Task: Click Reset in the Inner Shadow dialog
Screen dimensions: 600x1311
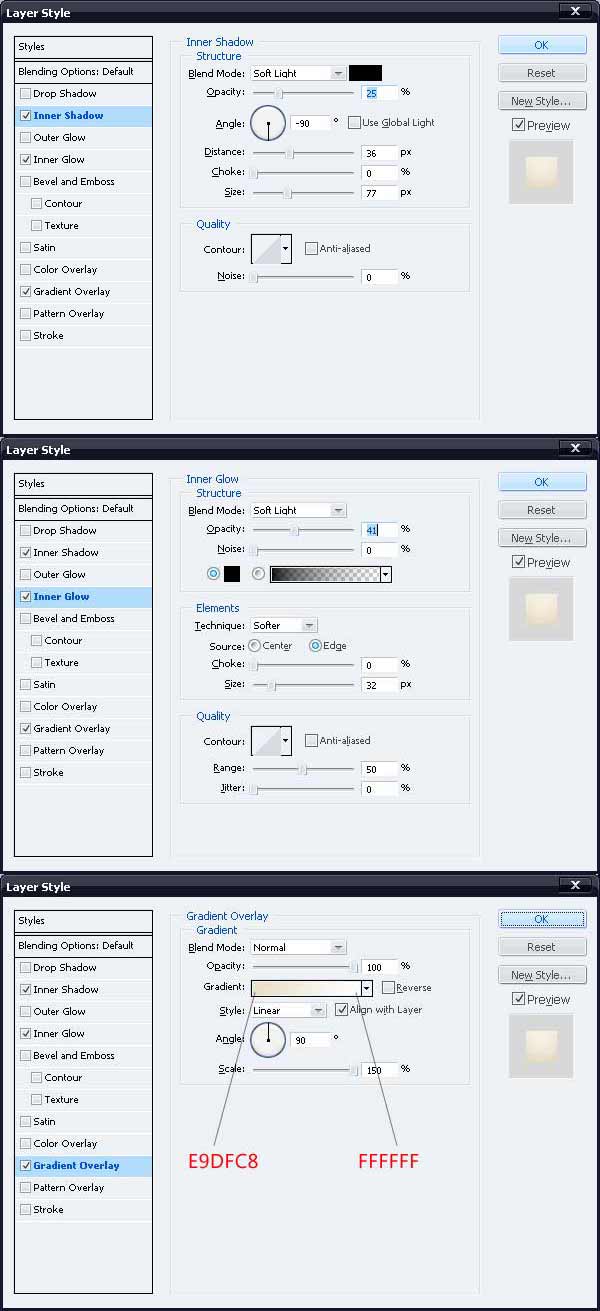Action: [541, 73]
